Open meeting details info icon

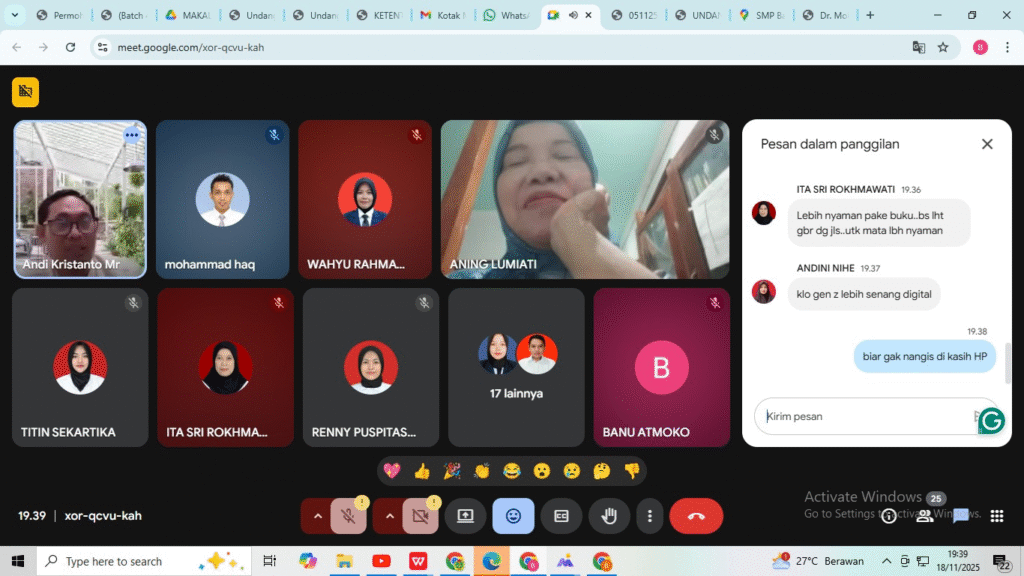(x=888, y=516)
